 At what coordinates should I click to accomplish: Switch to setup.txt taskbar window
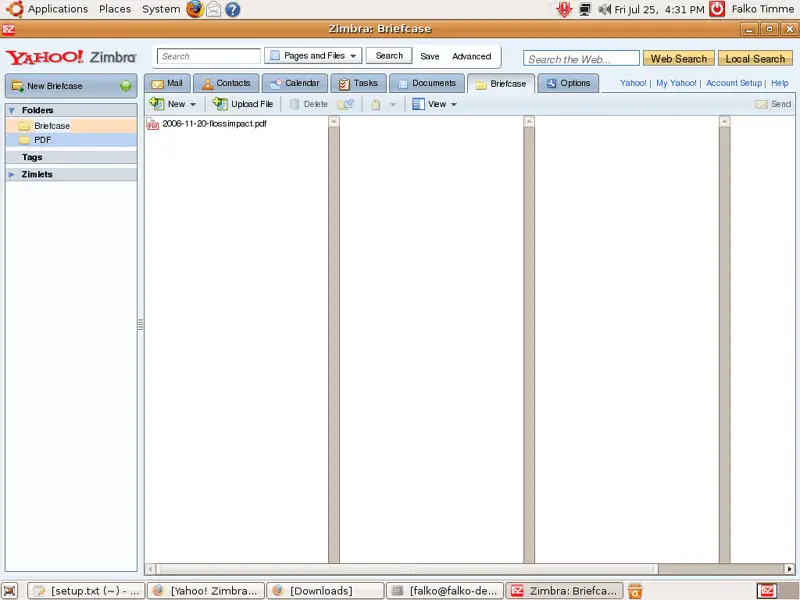[x=86, y=591]
